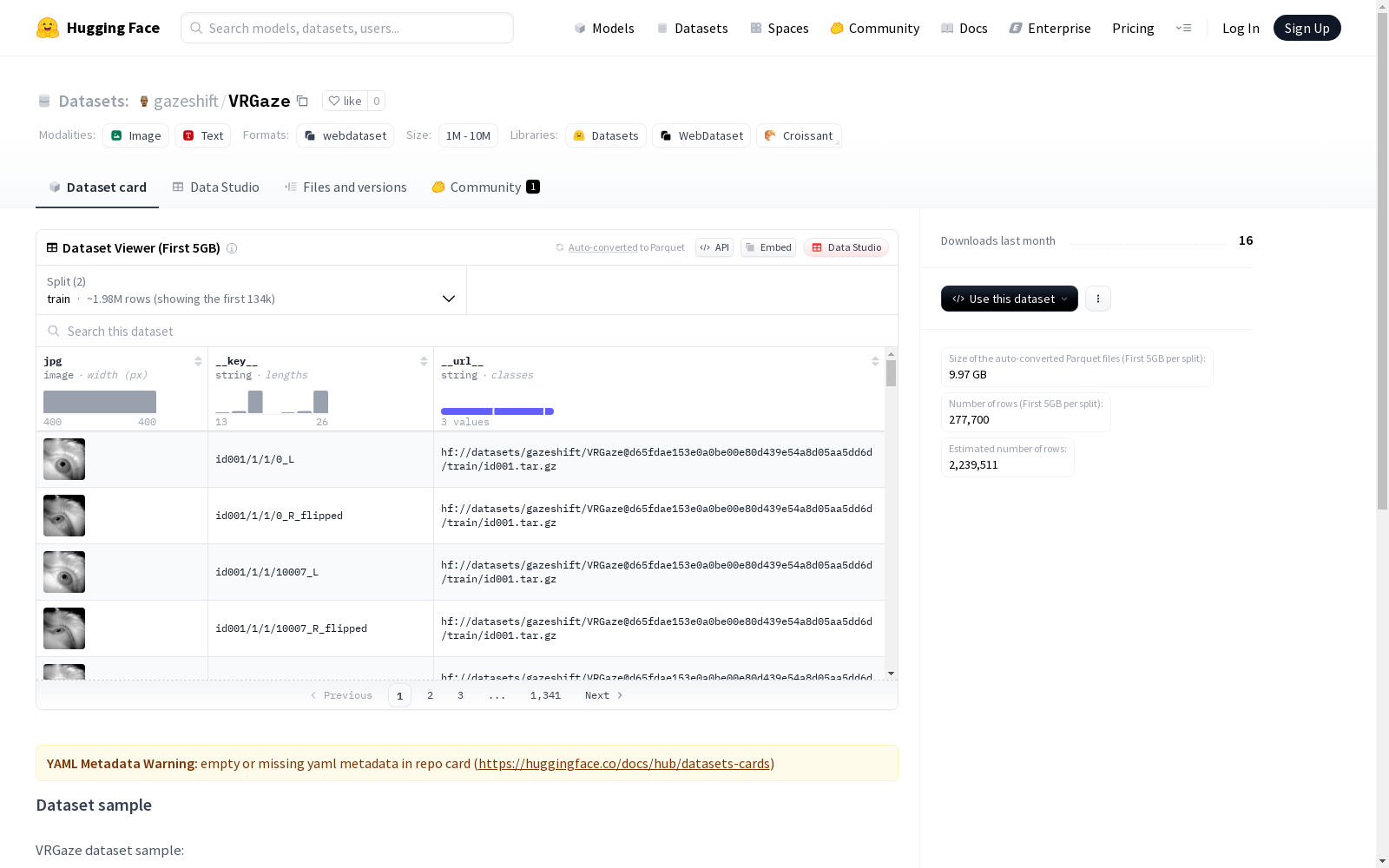Image resolution: width=1389 pixels, height=868 pixels.
Task: Open Docs in the top navigation
Action: 964,28
